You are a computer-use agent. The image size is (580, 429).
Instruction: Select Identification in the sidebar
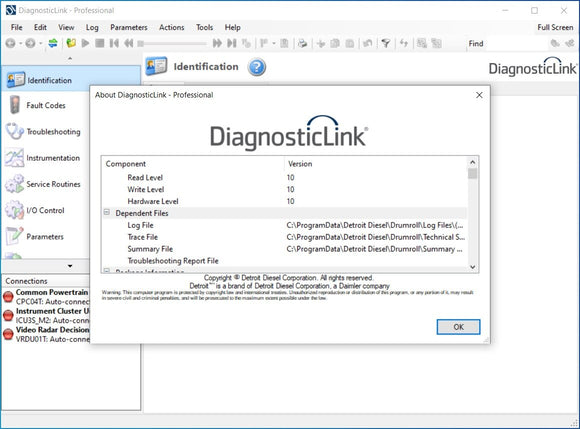click(x=70, y=80)
